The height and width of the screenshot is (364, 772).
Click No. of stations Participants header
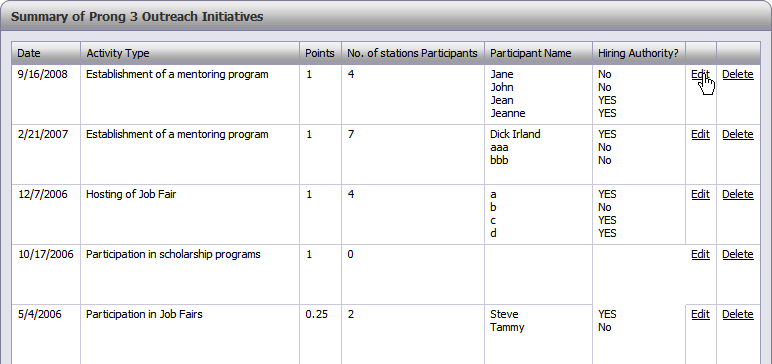coord(413,53)
